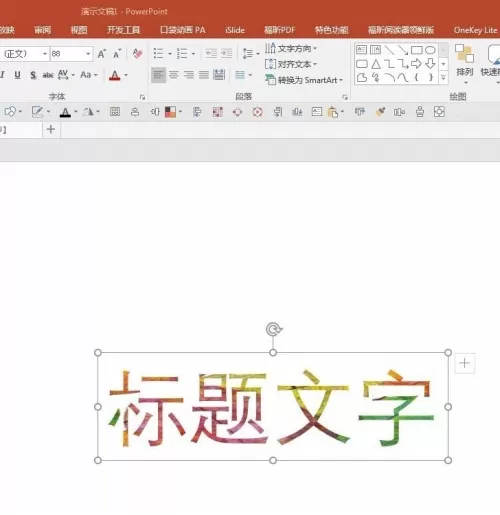This screenshot has height=515, width=500.
Task: Select the freeform shape tool
Action: pyautogui.click(x=362, y=78)
